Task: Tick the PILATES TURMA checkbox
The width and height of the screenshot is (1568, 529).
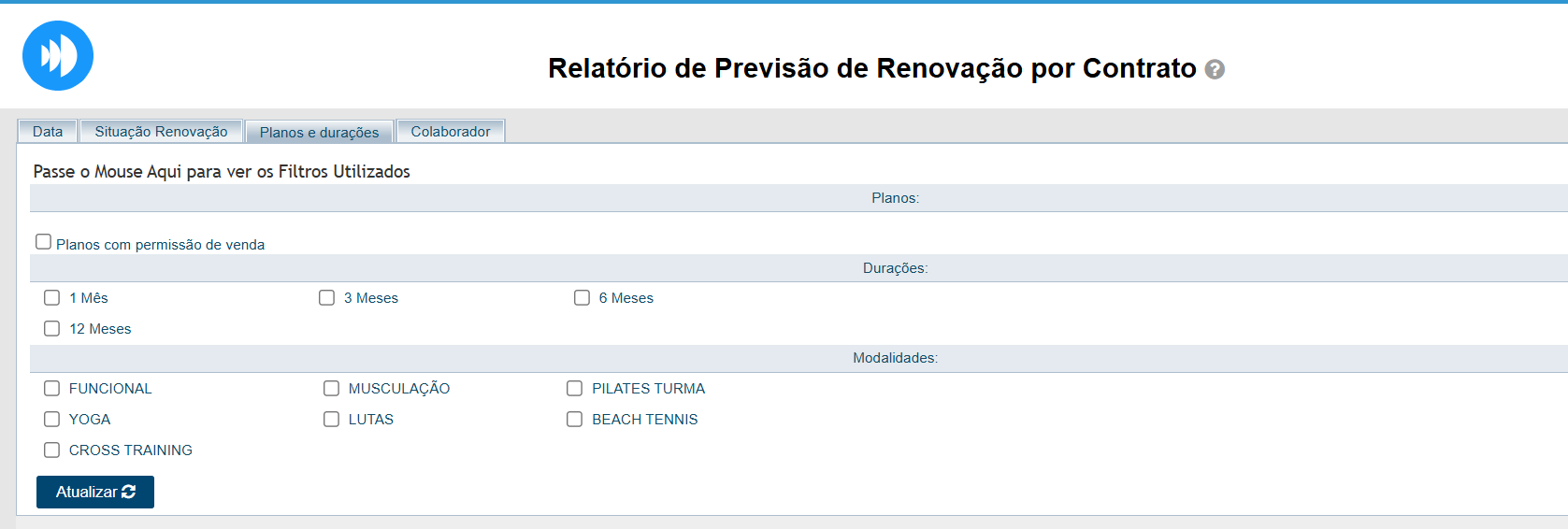Action: coord(574,389)
